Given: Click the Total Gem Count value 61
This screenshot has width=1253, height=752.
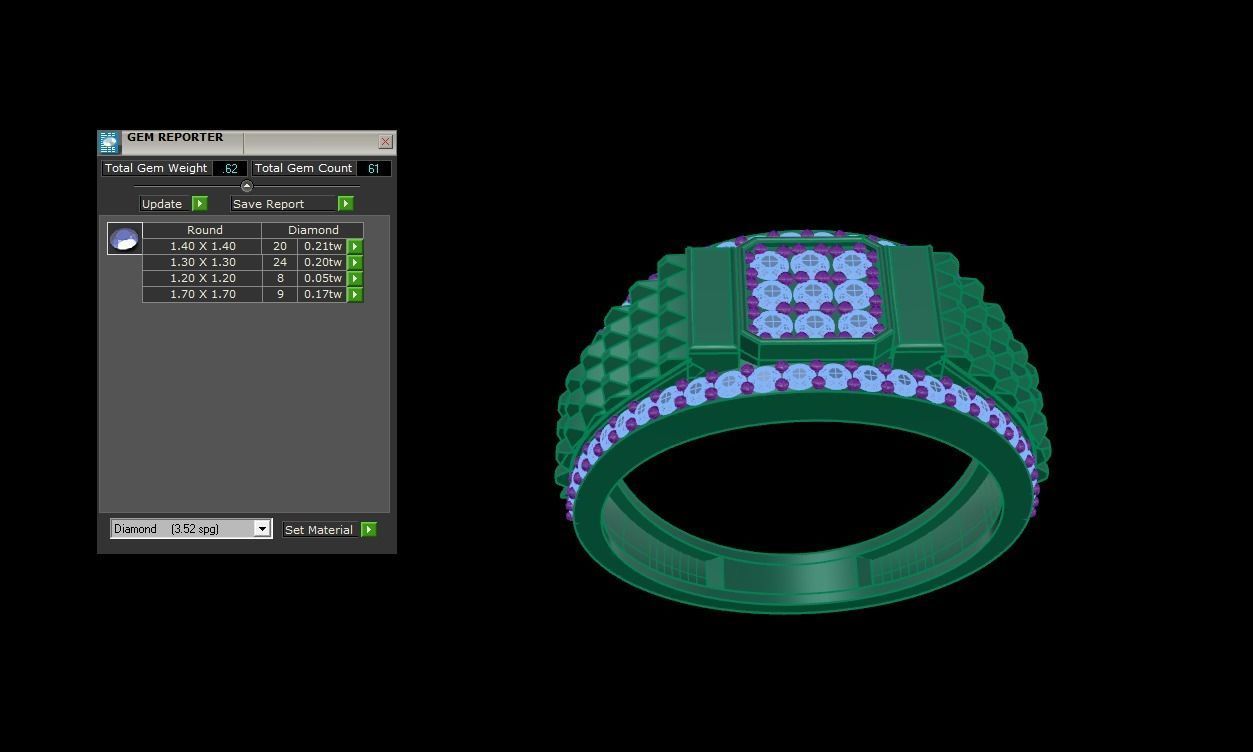Looking at the screenshot, I should tap(373, 169).
